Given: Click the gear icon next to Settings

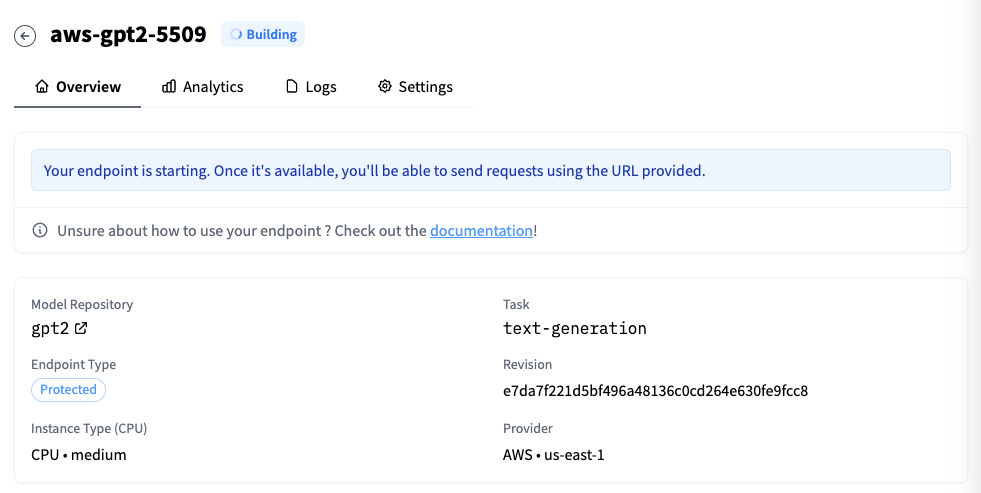Looking at the screenshot, I should click(384, 87).
